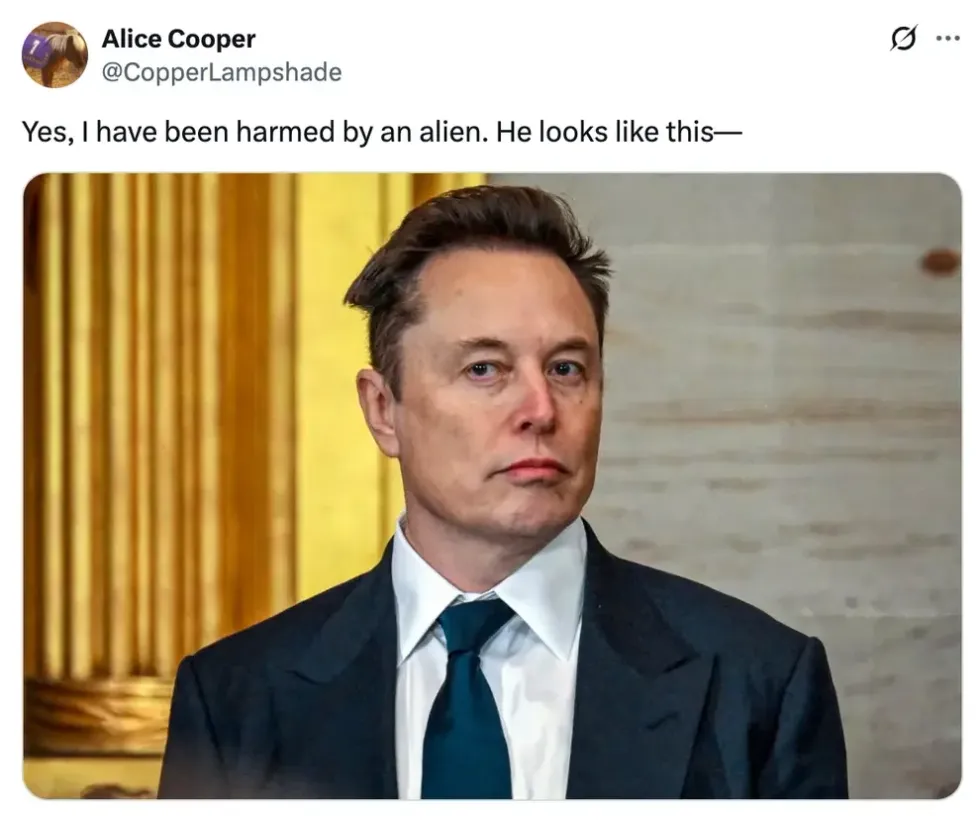
Task: Open Alice Cooper's profile avatar
Action: [54, 55]
